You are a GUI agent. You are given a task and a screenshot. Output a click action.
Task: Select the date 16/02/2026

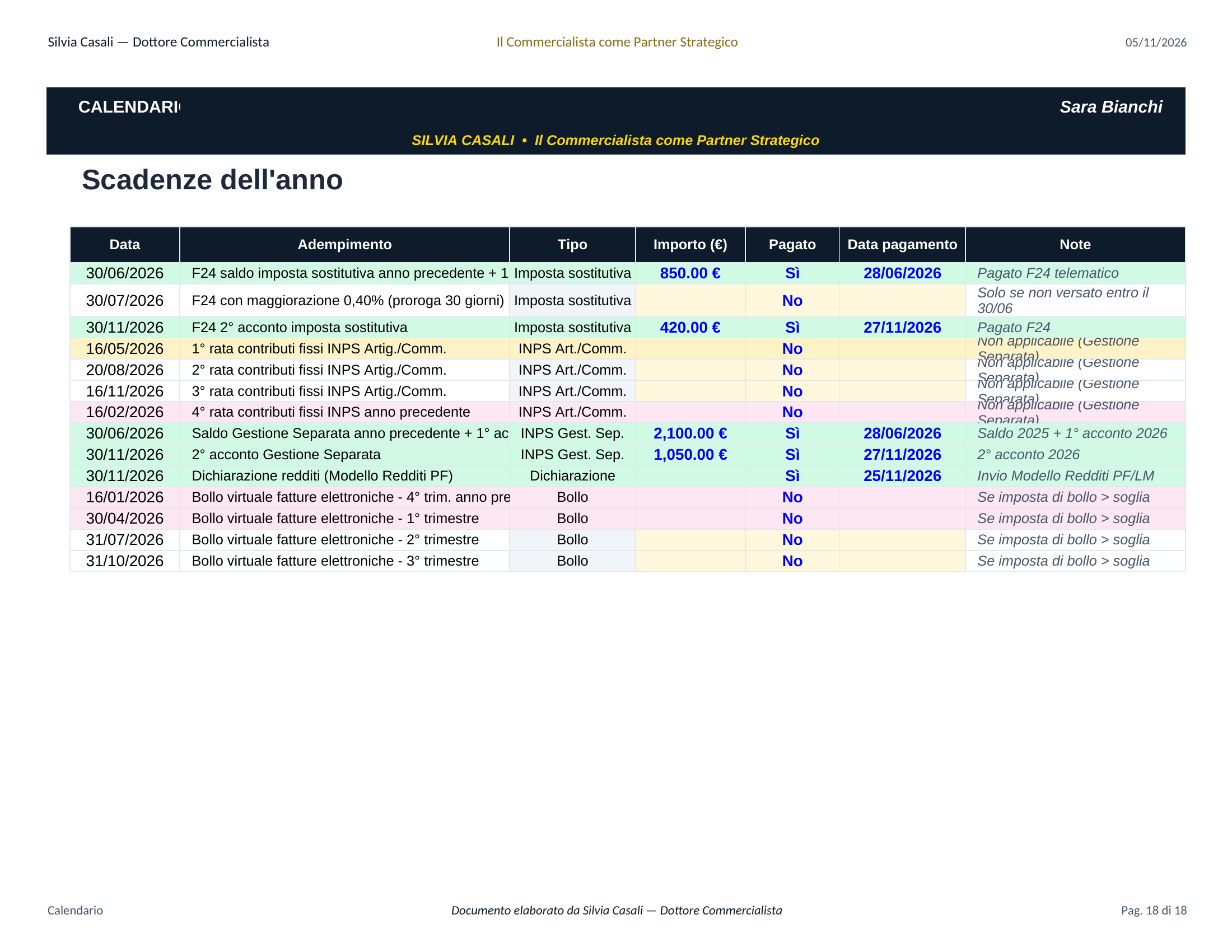tap(125, 412)
